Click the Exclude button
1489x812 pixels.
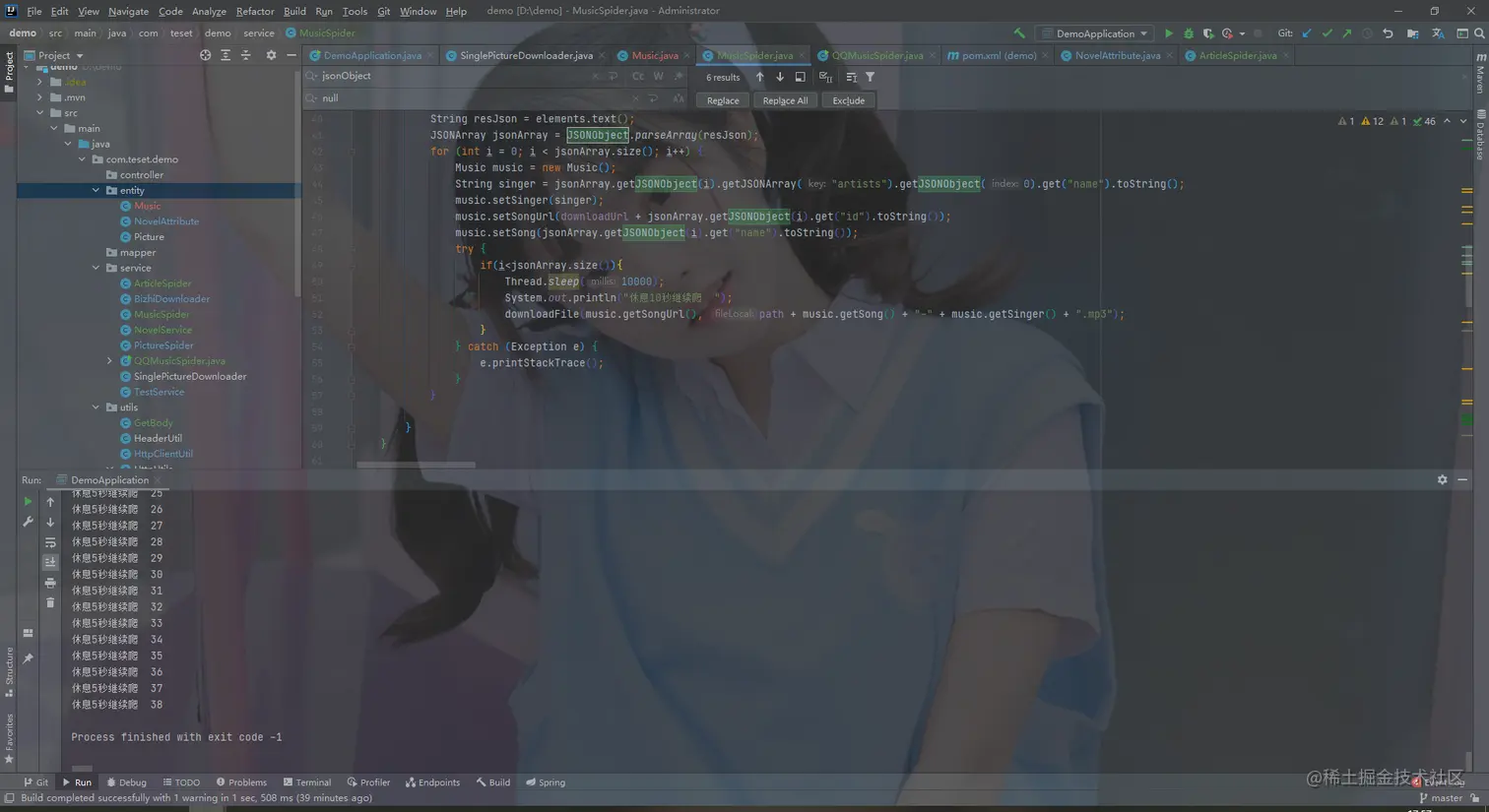point(848,100)
